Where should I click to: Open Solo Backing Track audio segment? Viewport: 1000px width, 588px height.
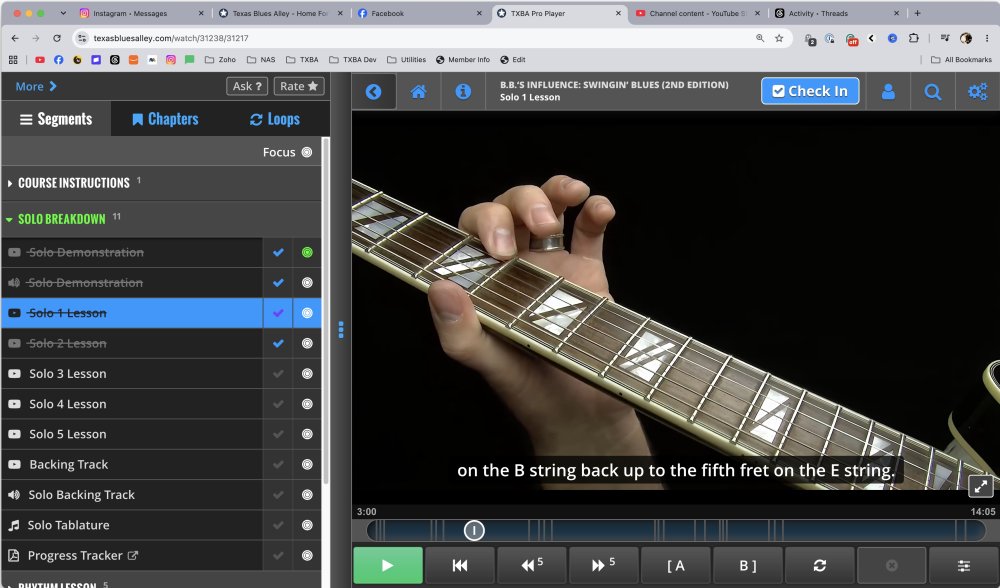pyautogui.click(x=132, y=495)
